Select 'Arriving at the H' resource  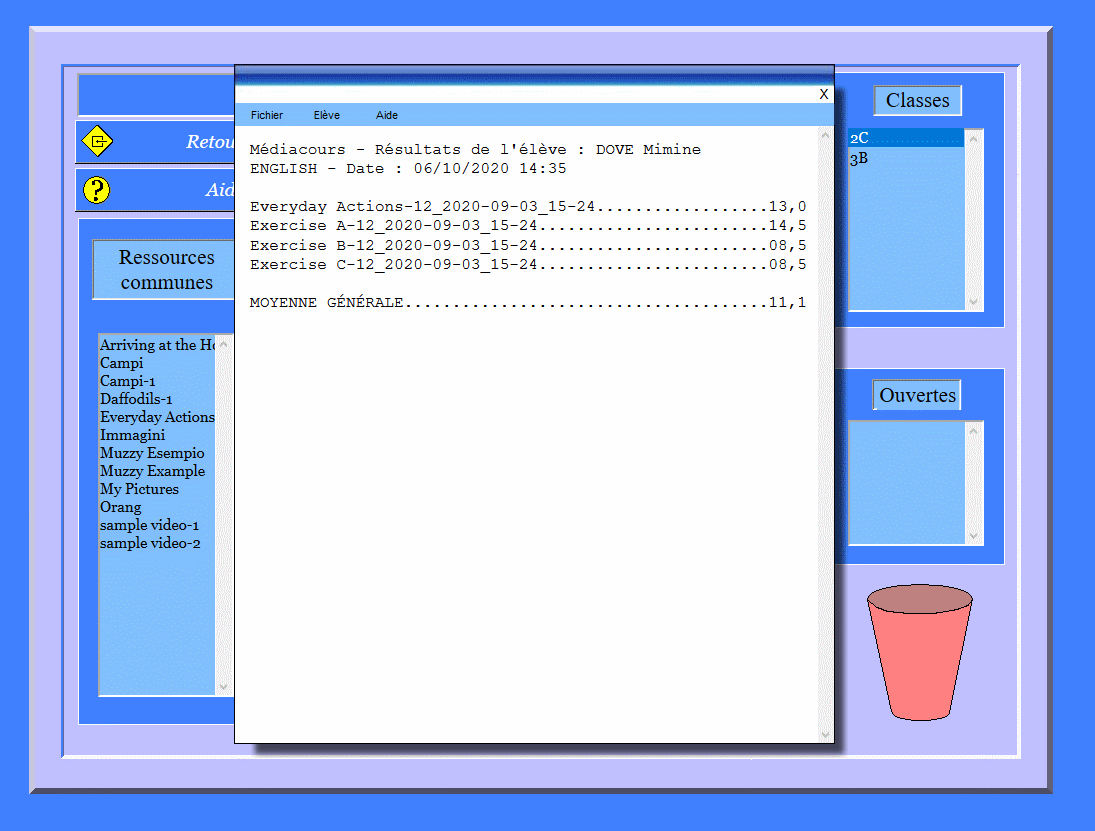(x=157, y=345)
